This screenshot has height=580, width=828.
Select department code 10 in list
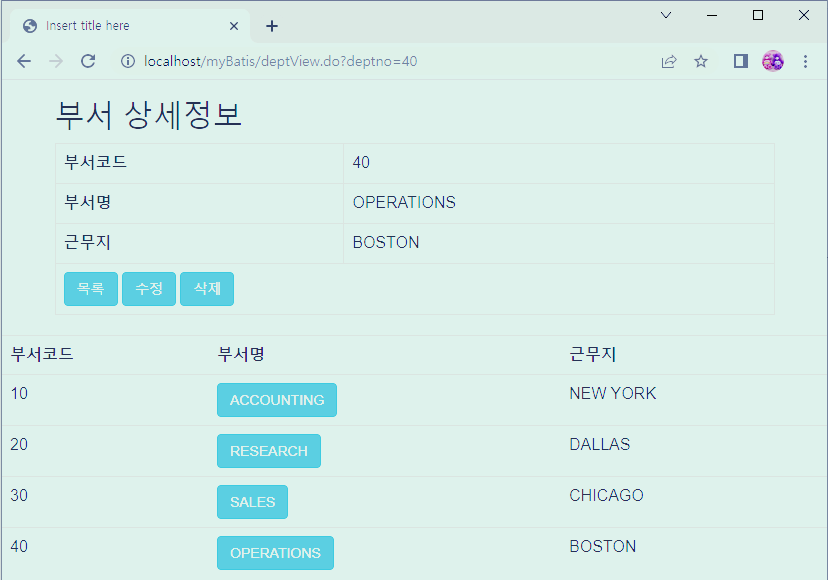19,394
